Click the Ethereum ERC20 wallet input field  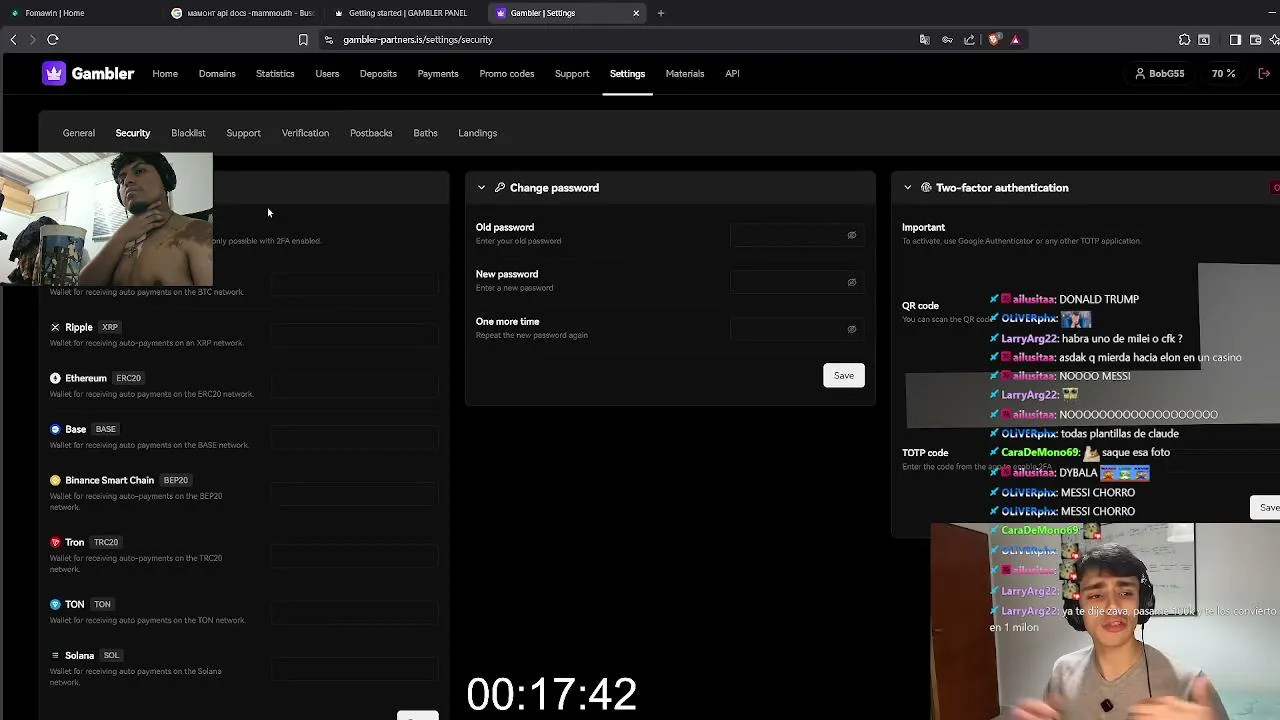354,386
